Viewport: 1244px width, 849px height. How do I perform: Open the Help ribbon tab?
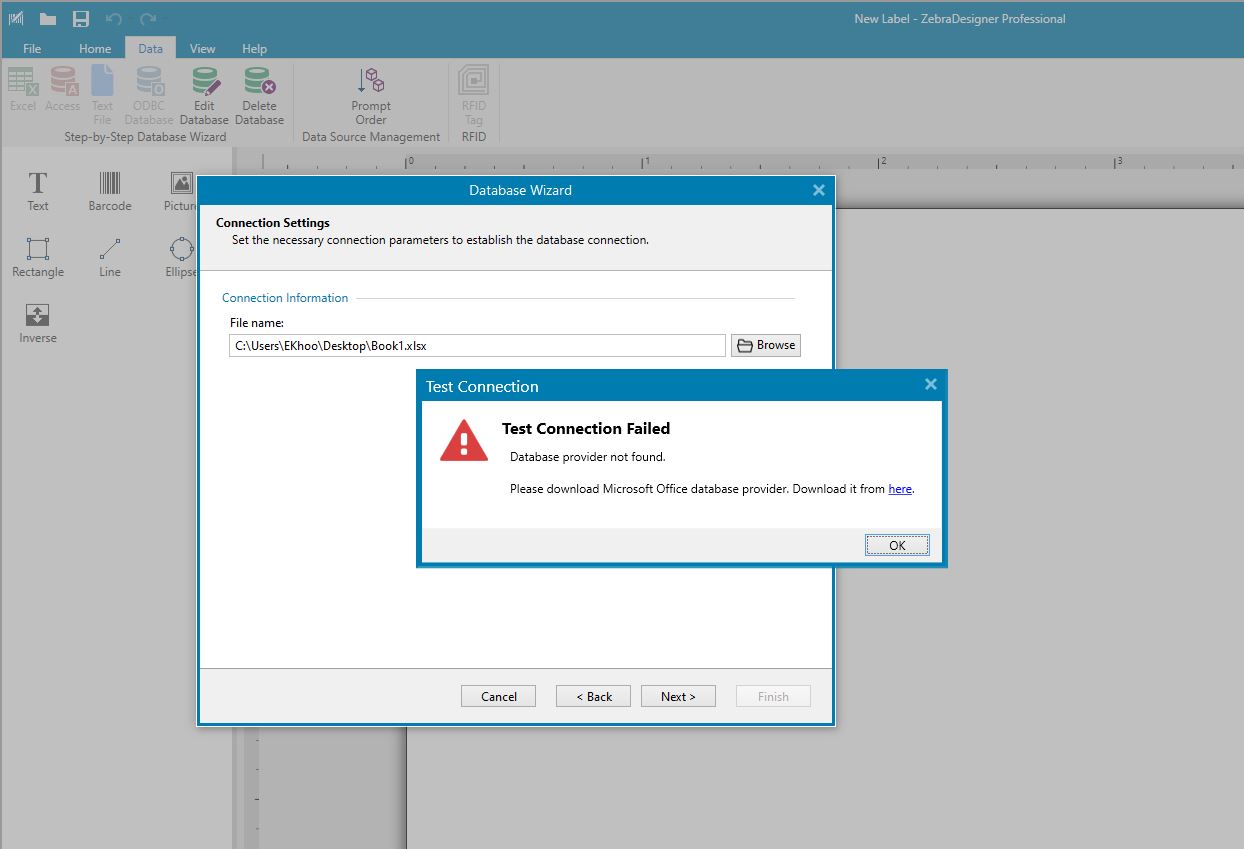click(x=255, y=48)
